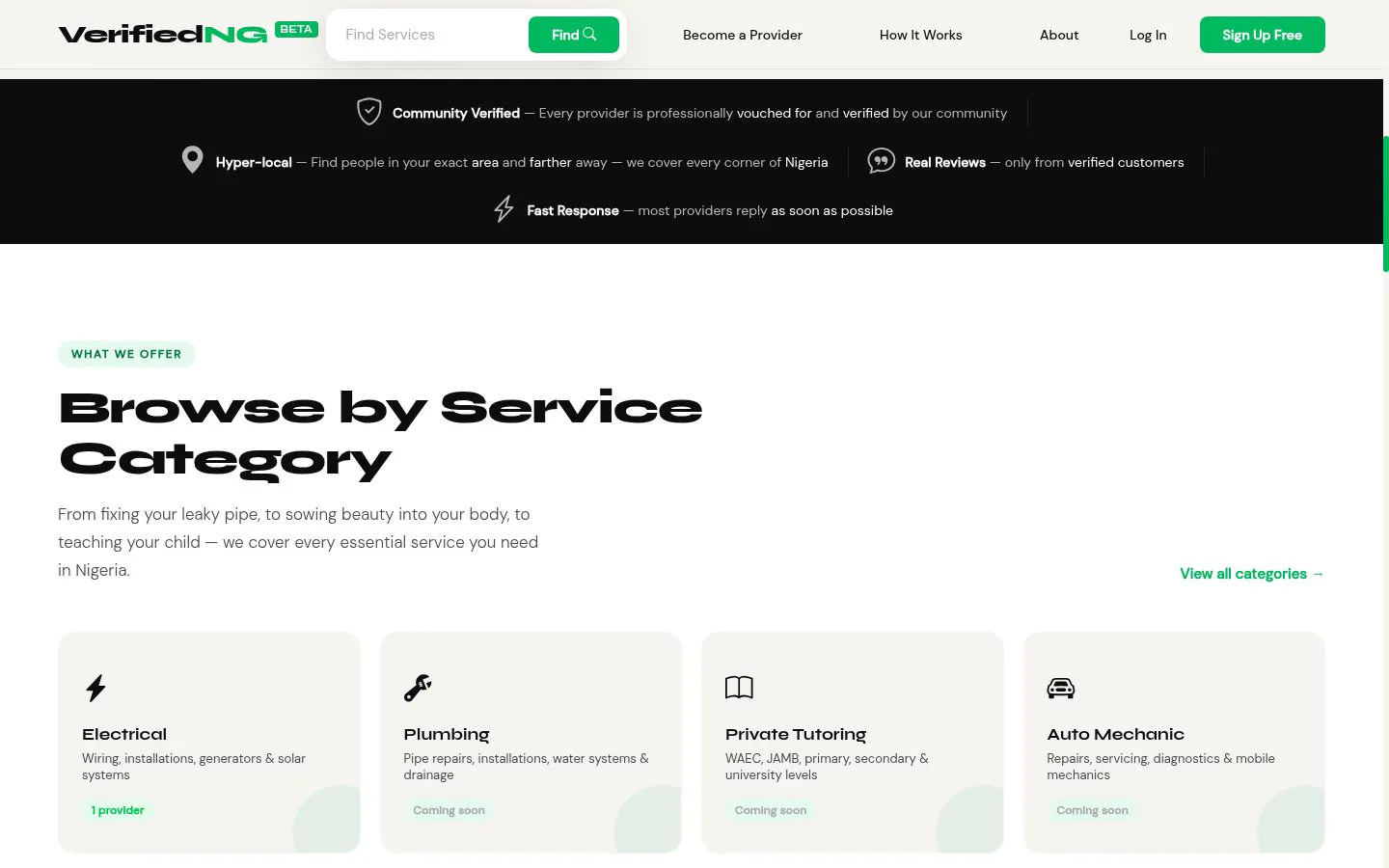Open the Log In page
This screenshot has height=868, width=1389.
(1148, 35)
